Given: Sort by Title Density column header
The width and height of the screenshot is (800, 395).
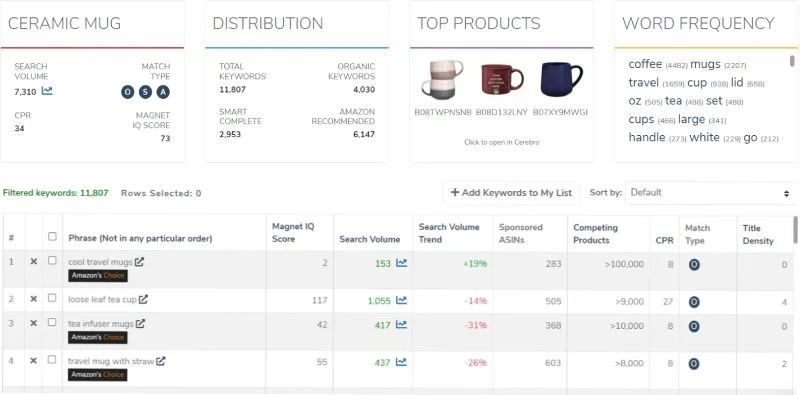Looking at the screenshot, I should (x=758, y=235).
